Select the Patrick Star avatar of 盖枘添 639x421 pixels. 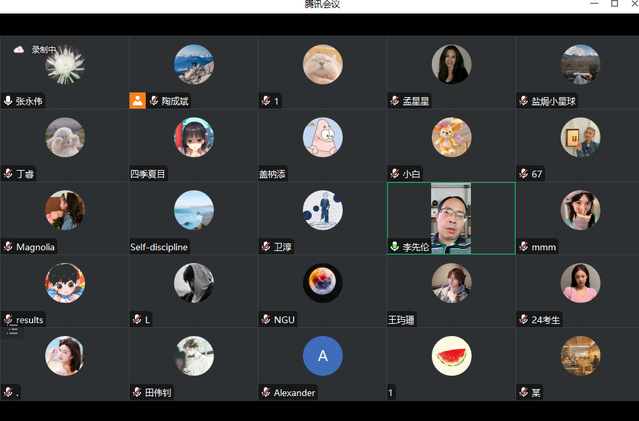pos(322,137)
